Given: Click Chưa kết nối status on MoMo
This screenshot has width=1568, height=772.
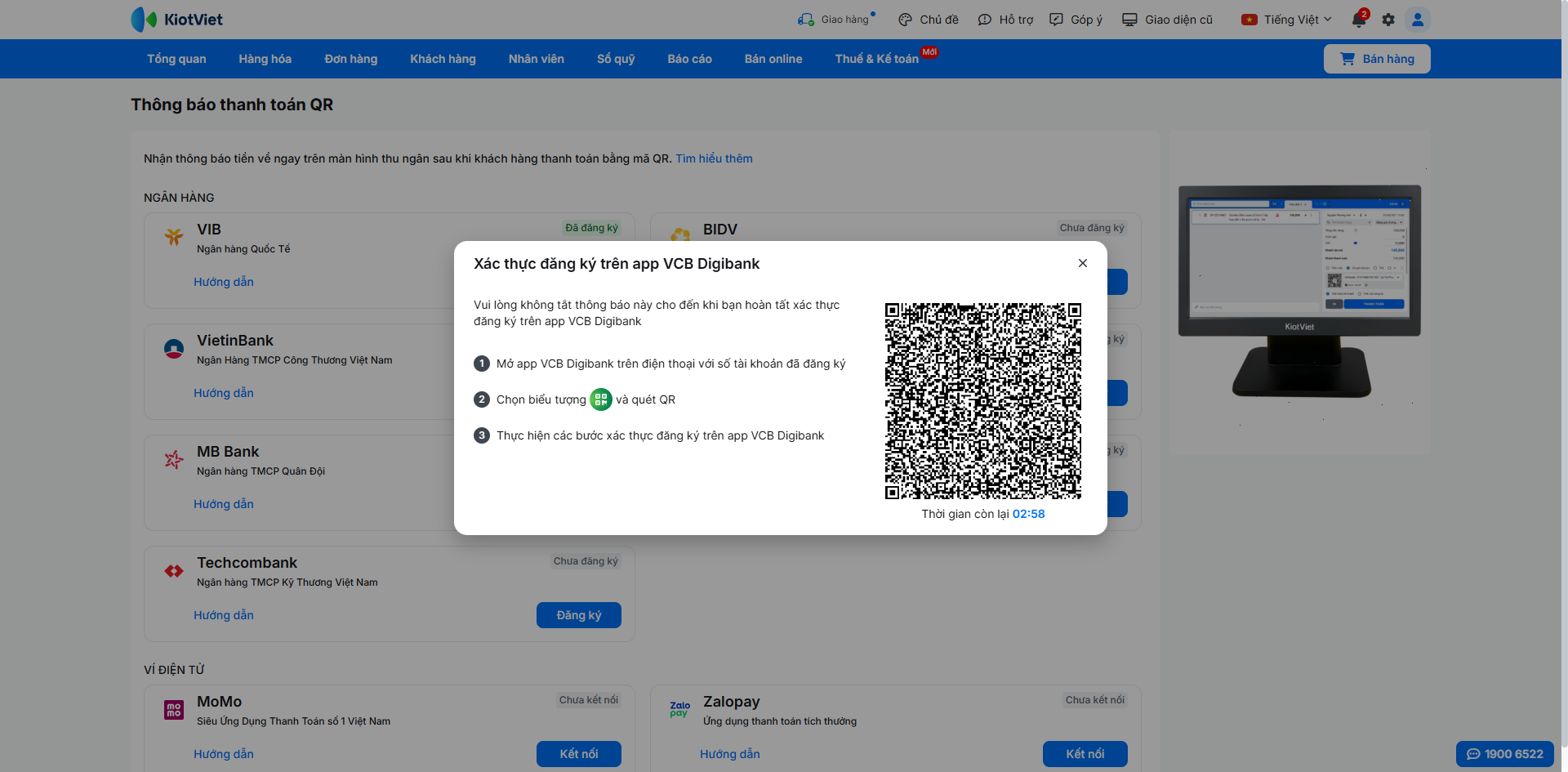Looking at the screenshot, I should click(x=589, y=700).
